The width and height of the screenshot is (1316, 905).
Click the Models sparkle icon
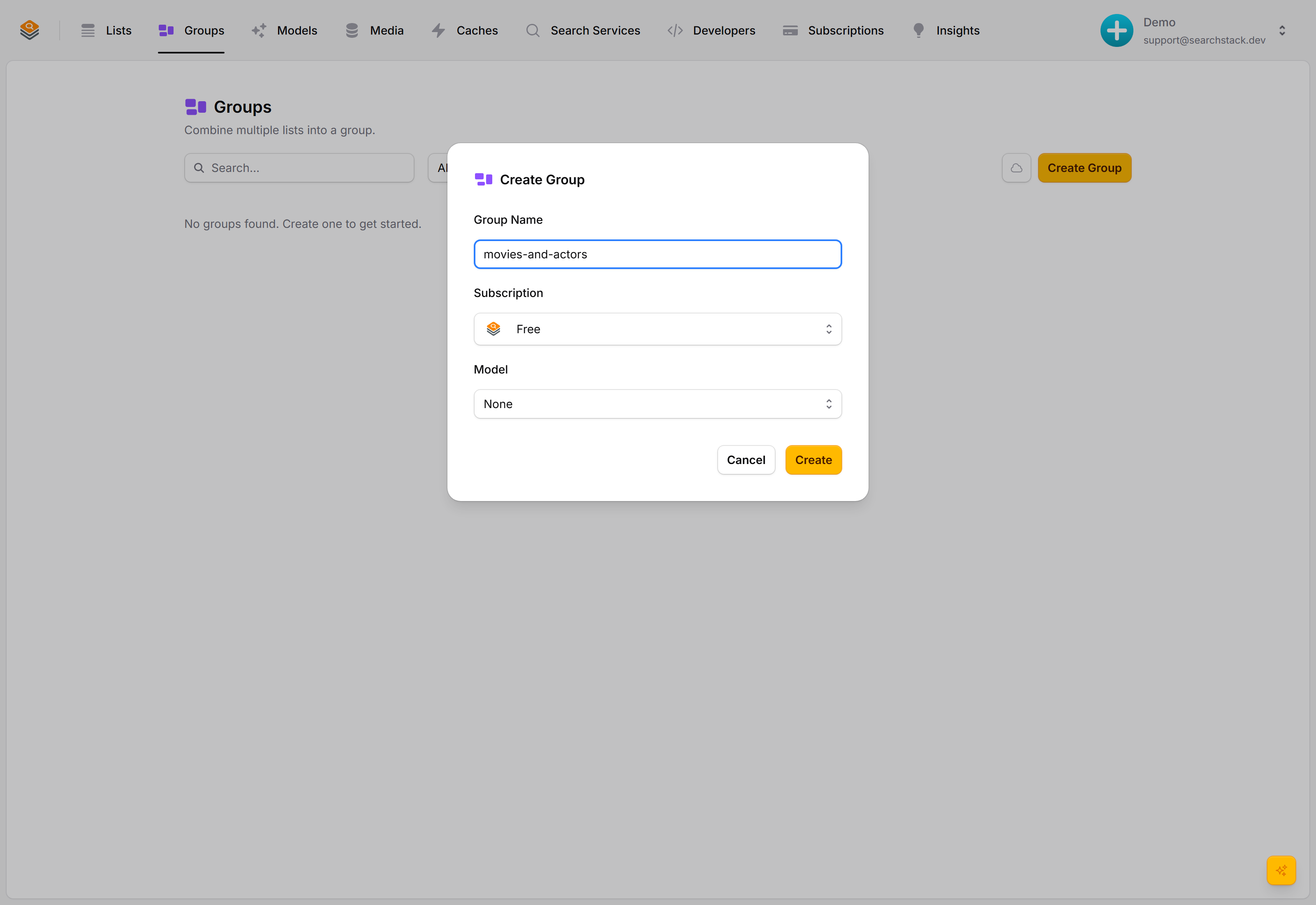(x=259, y=30)
